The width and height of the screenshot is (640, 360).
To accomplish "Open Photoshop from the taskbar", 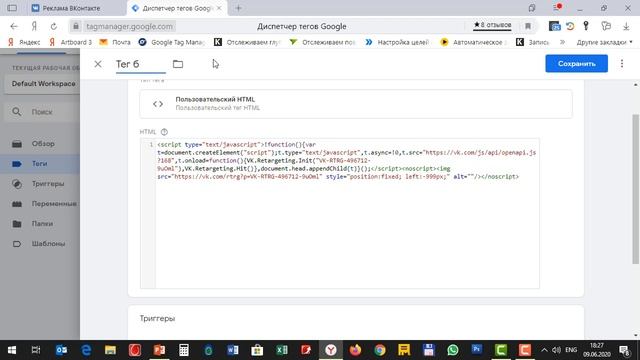I will tap(476, 350).
